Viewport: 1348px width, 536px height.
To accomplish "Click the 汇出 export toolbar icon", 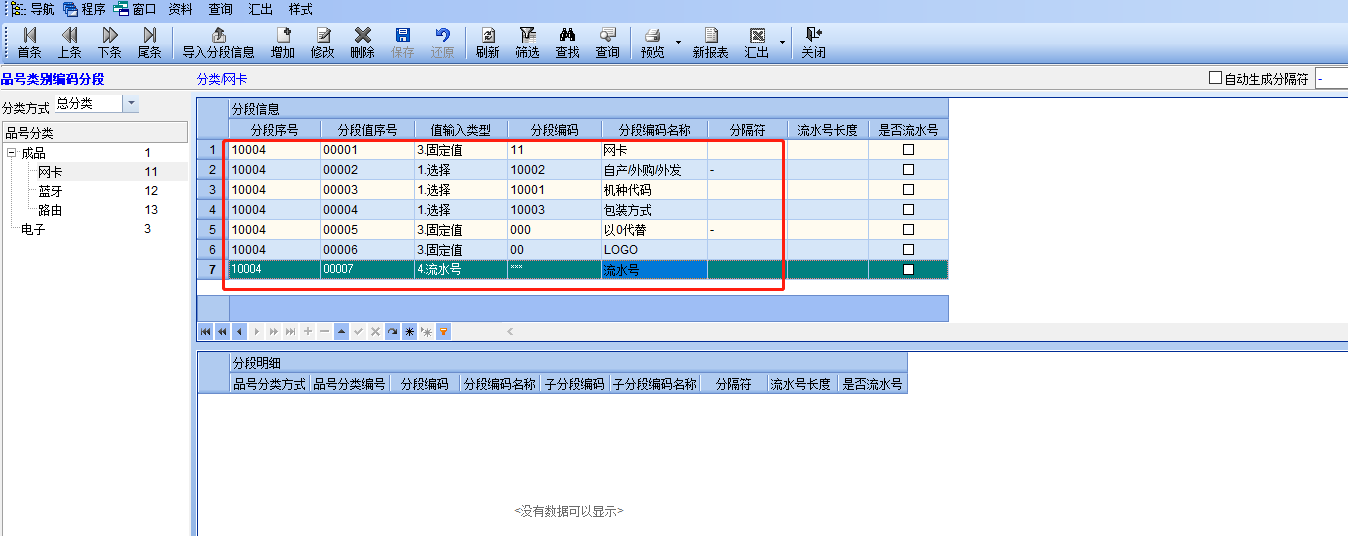I will 757,43.
